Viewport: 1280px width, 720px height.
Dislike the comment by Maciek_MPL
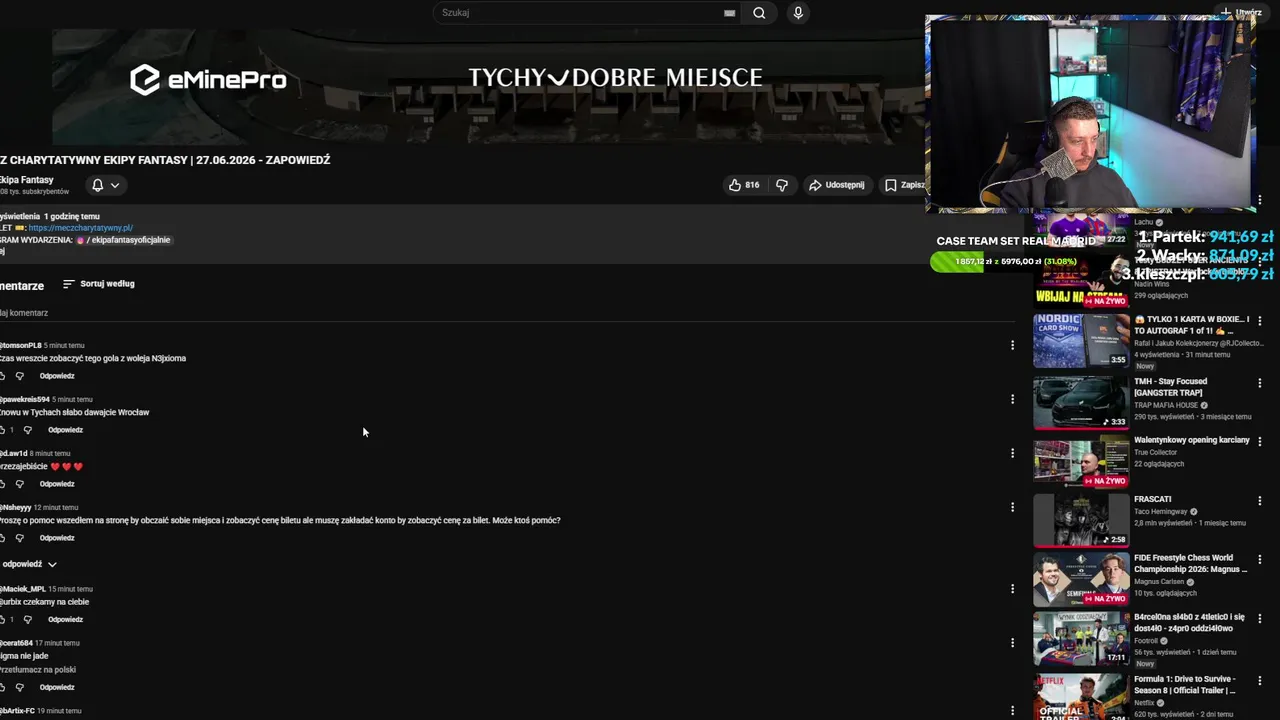(27, 620)
